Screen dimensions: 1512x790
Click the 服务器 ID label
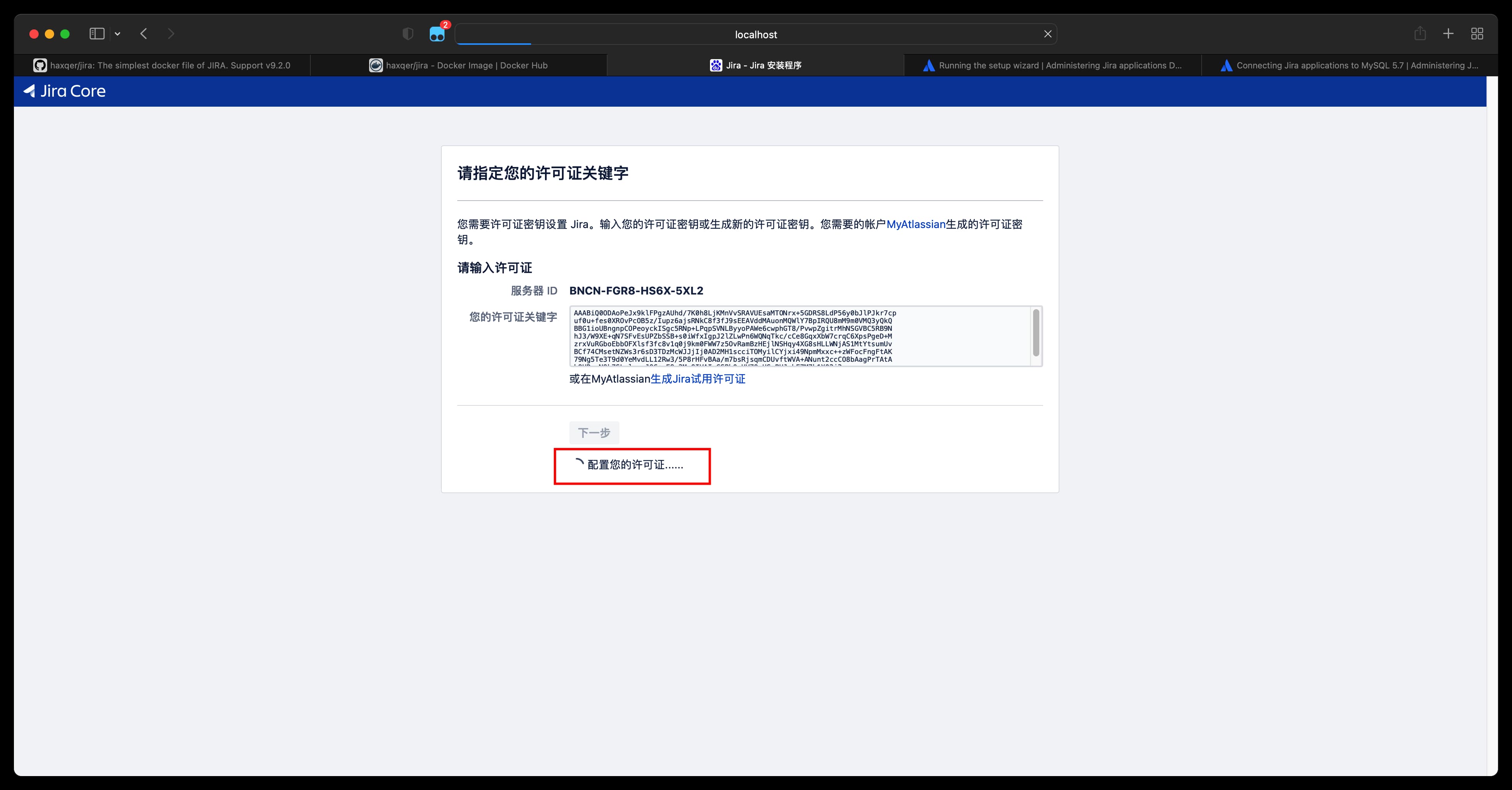[534, 291]
